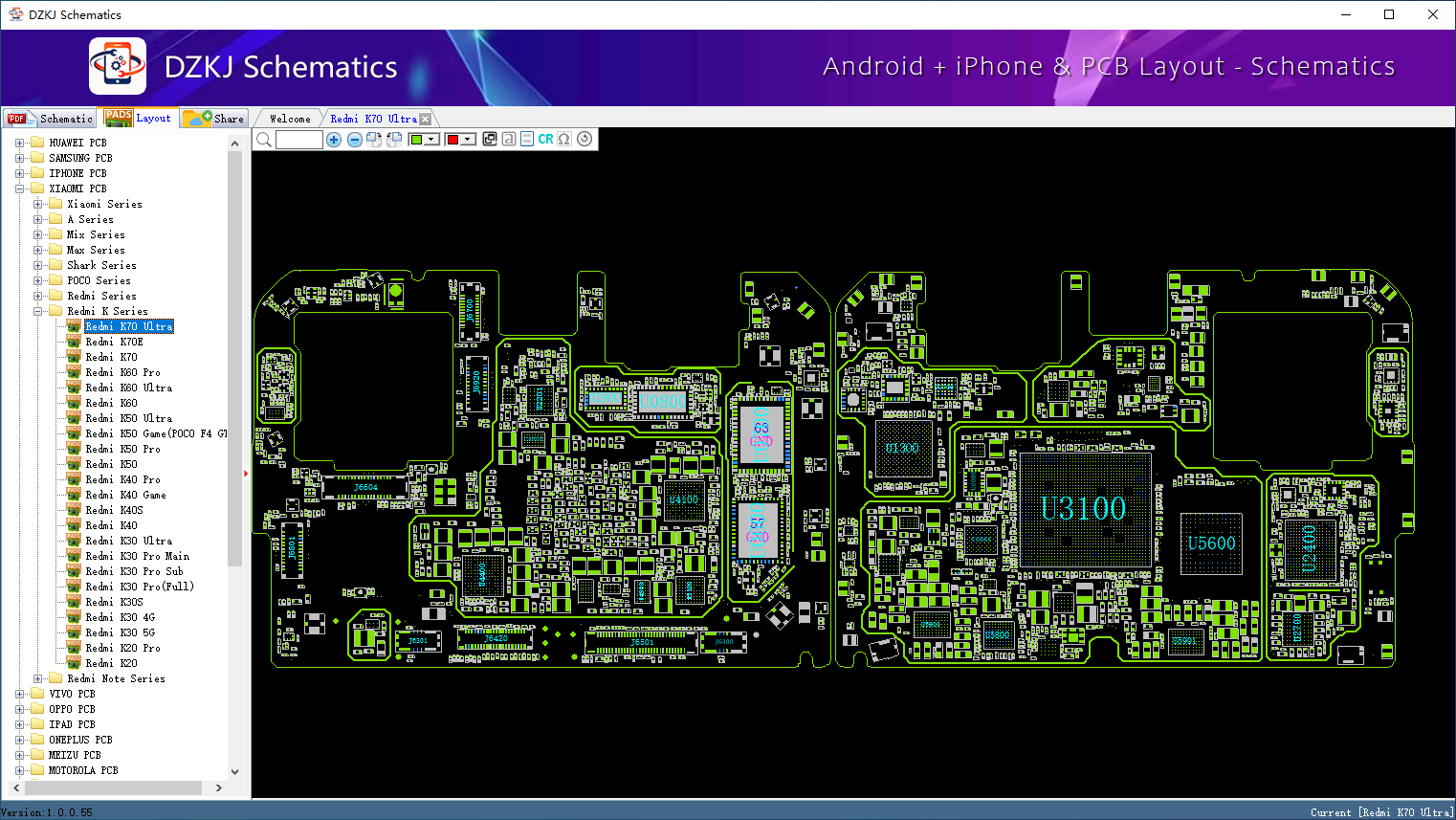This screenshot has width=1456, height=820.
Task: Expand the Xiaomi Series subfolder
Action: tap(37, 204)
